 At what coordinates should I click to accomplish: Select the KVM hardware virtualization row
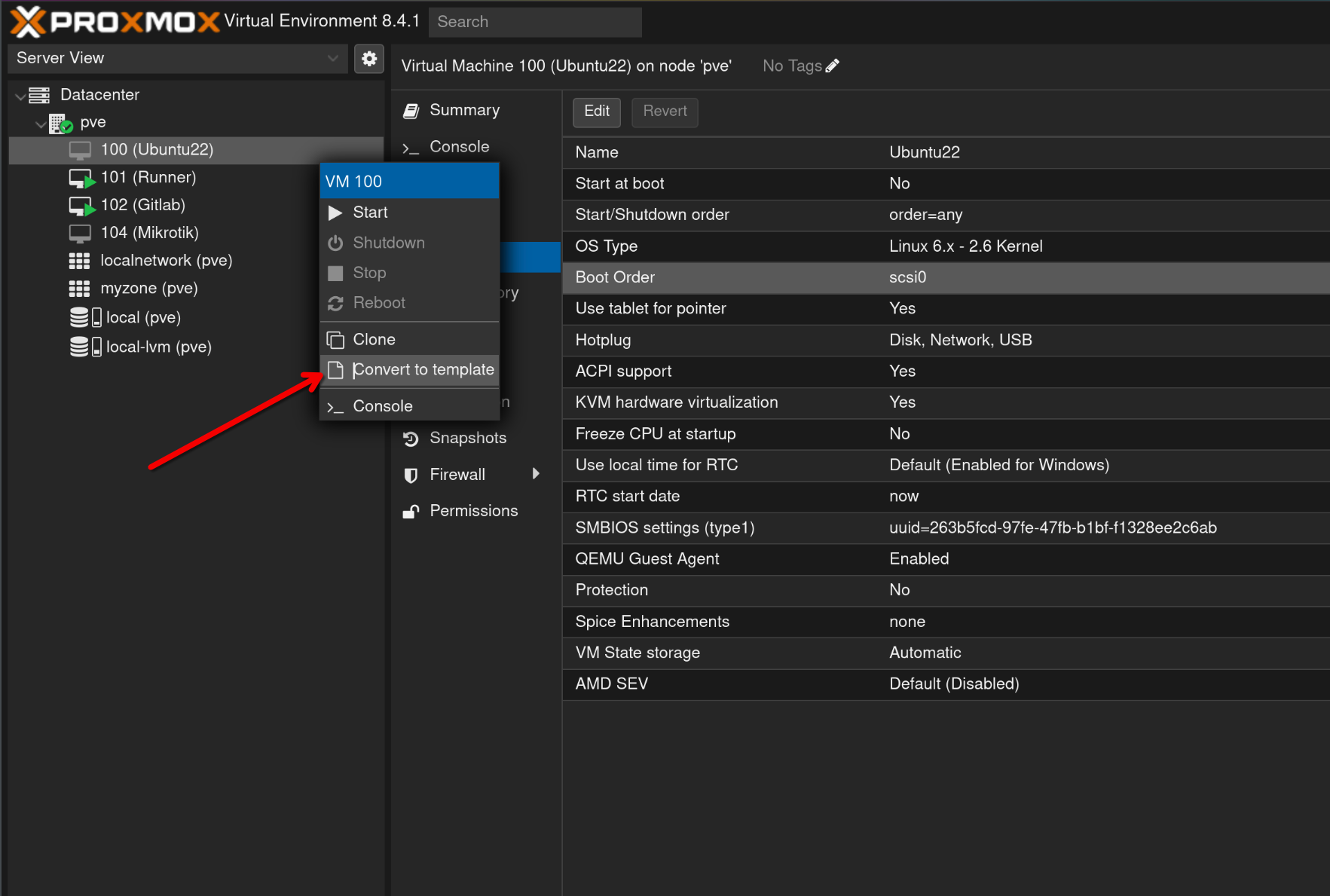coord(946,402)
